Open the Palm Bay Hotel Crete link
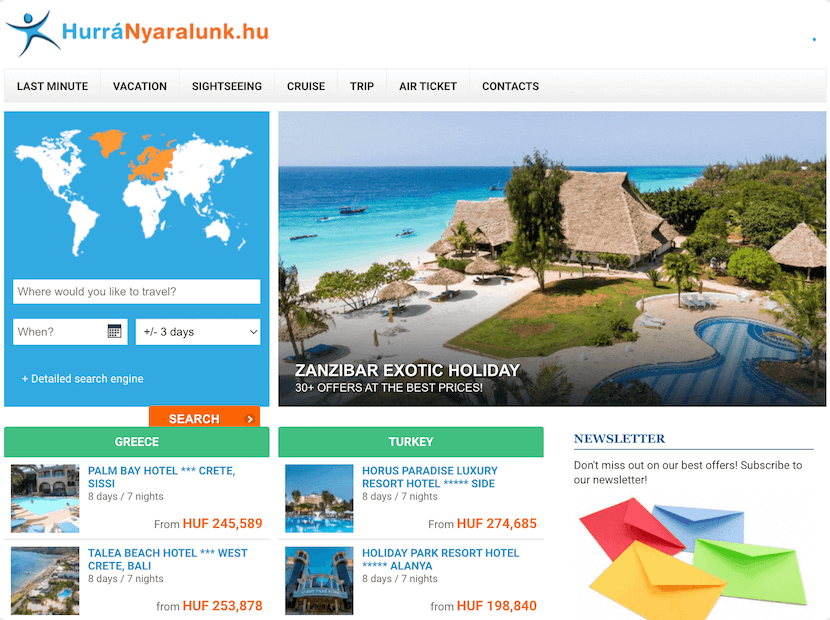This screenshot has width=830, height=620. 161,477
